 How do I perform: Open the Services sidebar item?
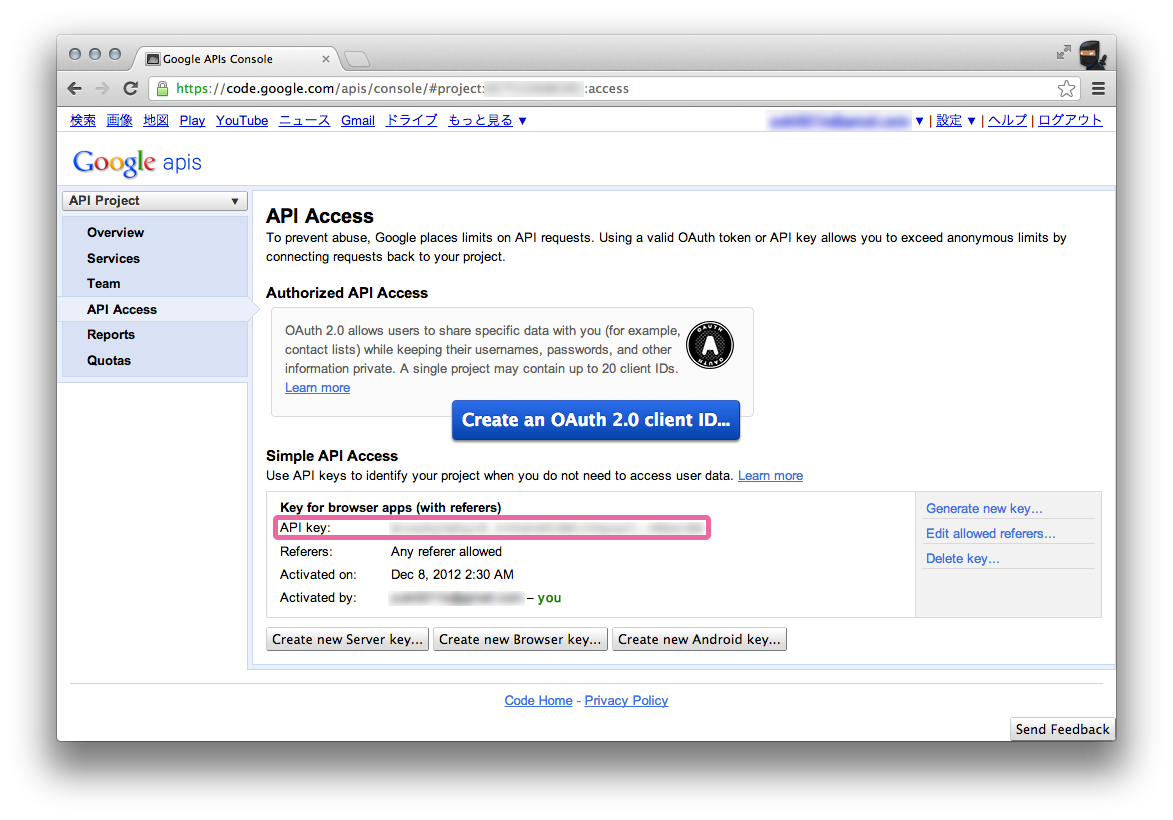[x=113, y=258]
